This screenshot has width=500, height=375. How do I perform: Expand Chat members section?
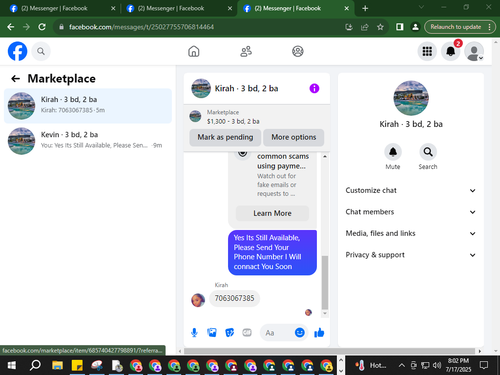411,212
